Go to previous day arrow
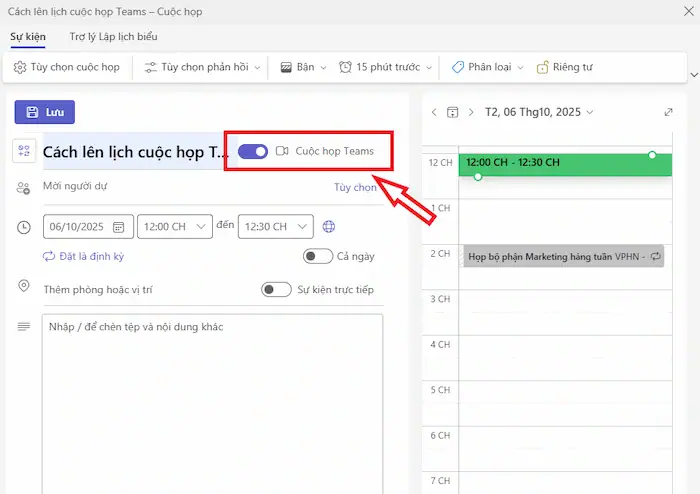The image size is (700, 494). click(x=434, y=112)
